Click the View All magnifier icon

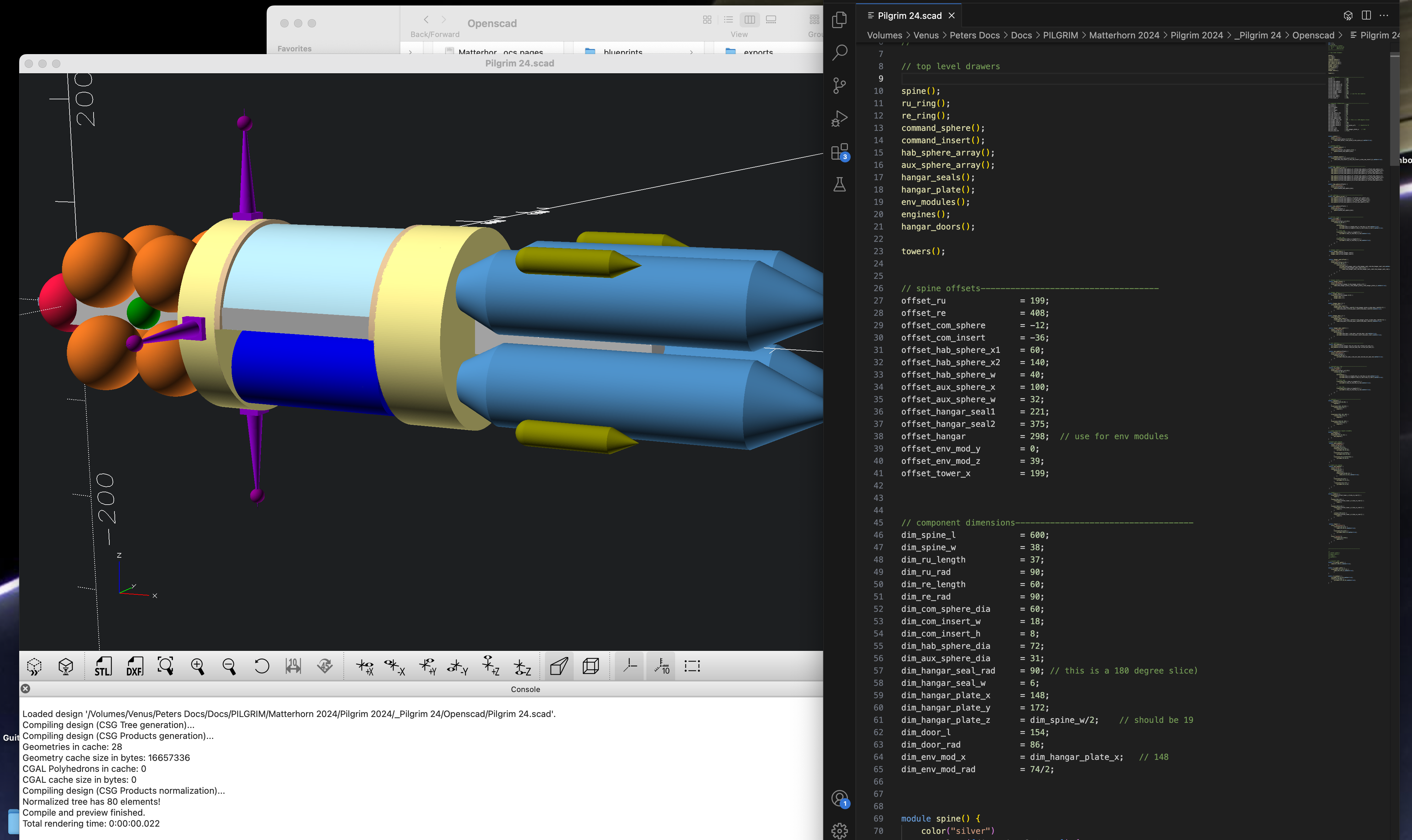pos(165,666)
